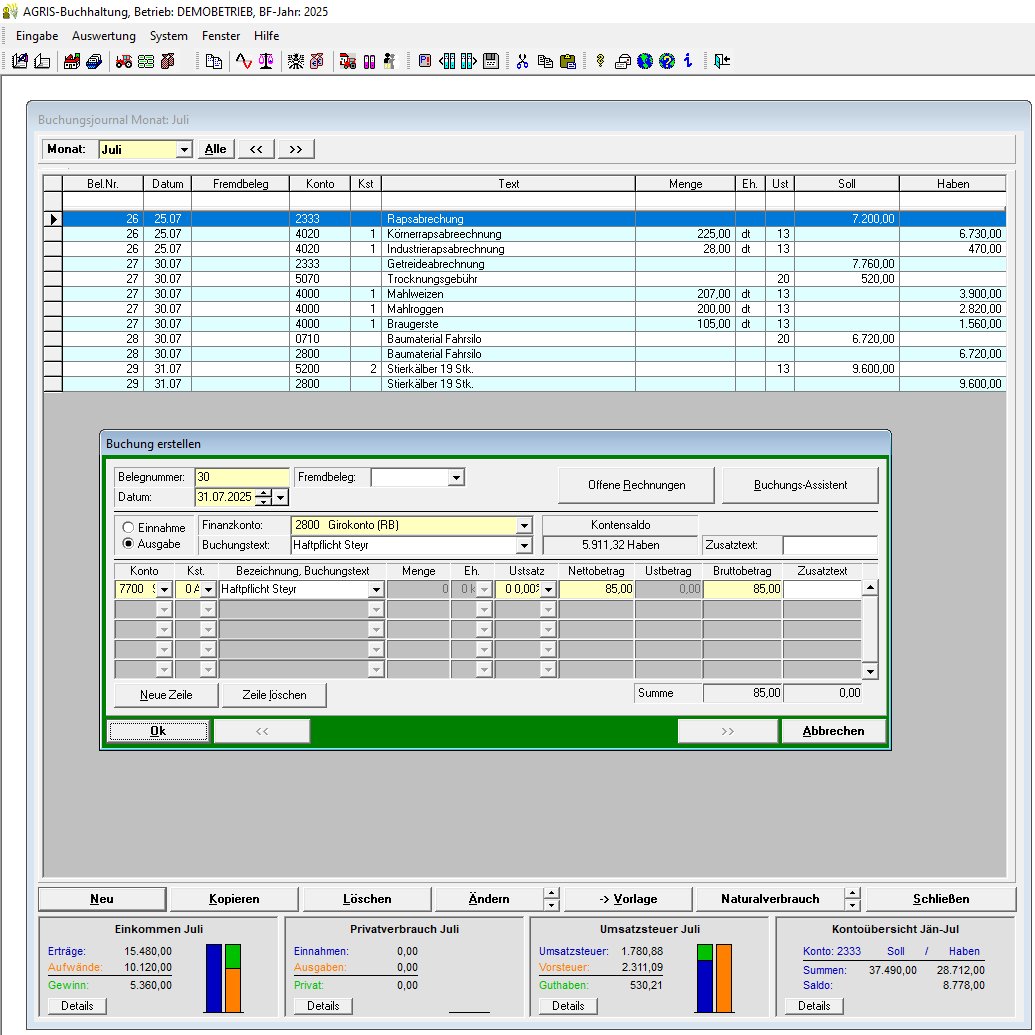Click the exit door icon
This screenshot has width=1035, height=1035.
(x=722, y=61)
